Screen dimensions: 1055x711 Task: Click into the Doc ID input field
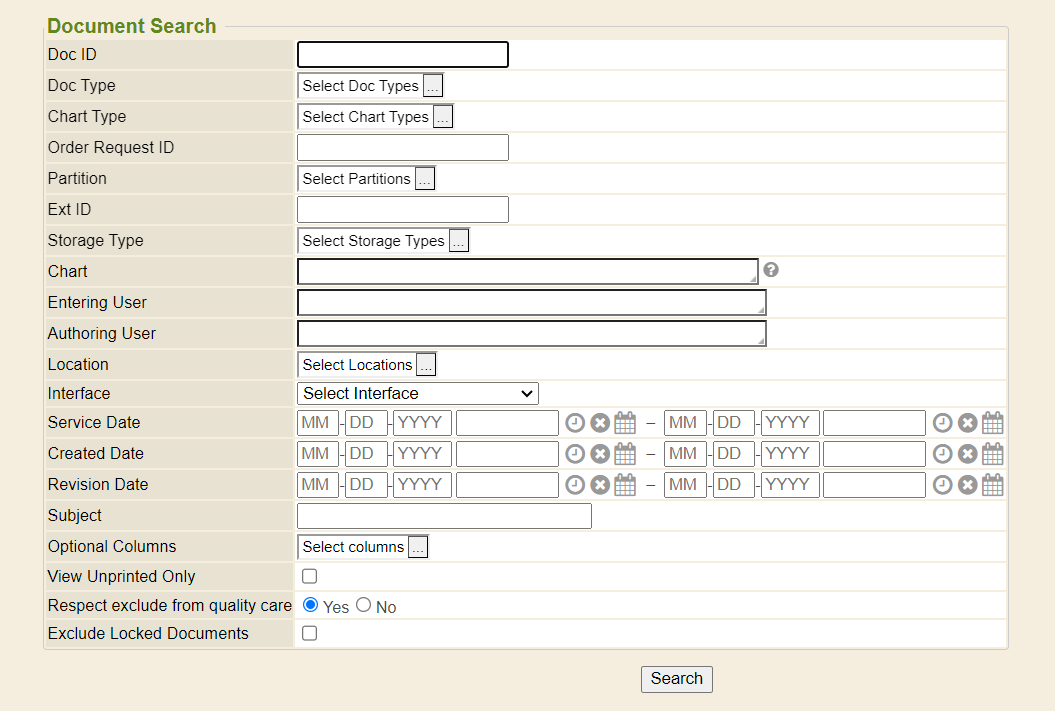point(403,55)
